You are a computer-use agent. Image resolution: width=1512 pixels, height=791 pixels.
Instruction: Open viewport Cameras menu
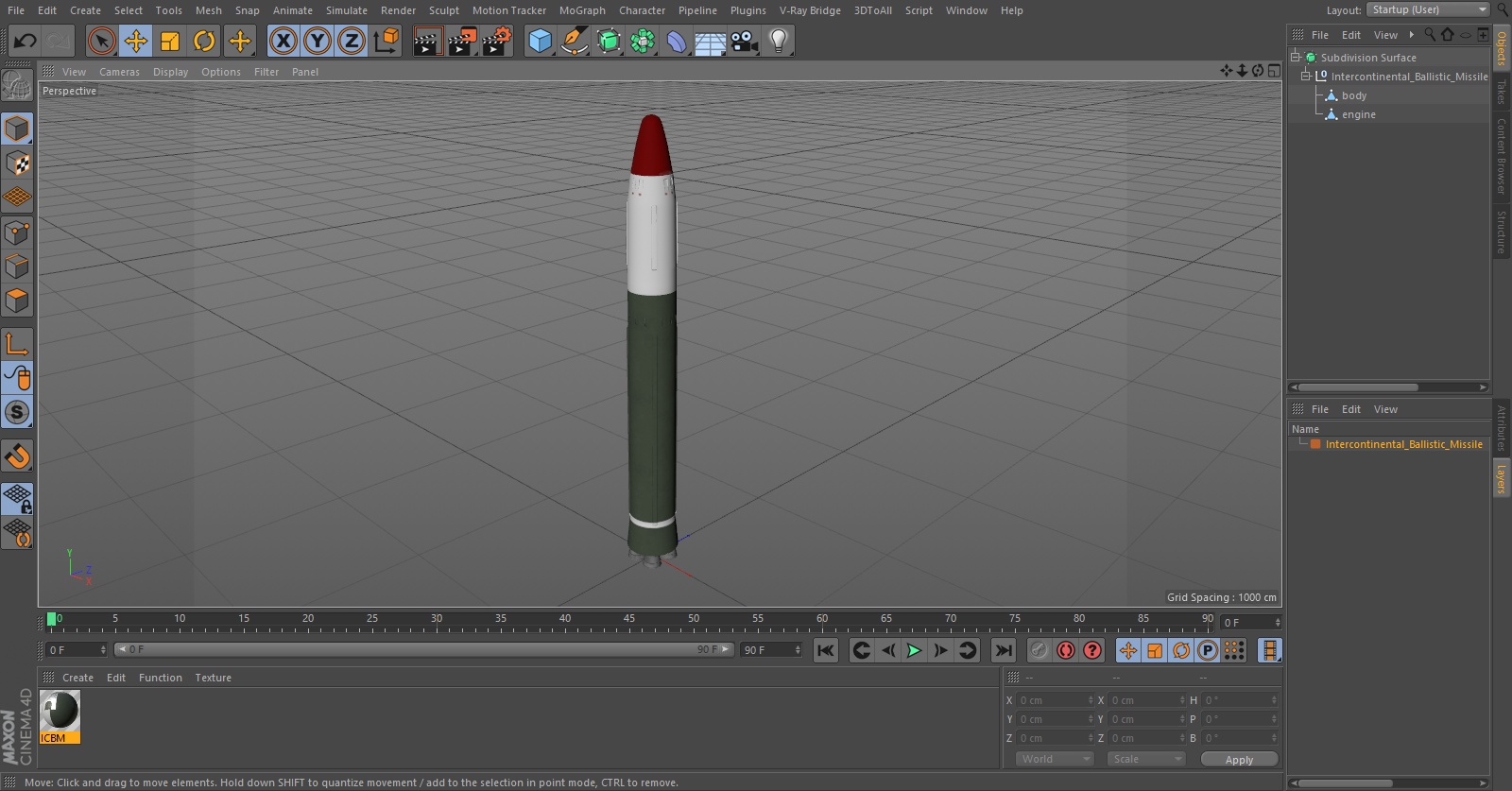pyautogui.click(x=119, y=72)
